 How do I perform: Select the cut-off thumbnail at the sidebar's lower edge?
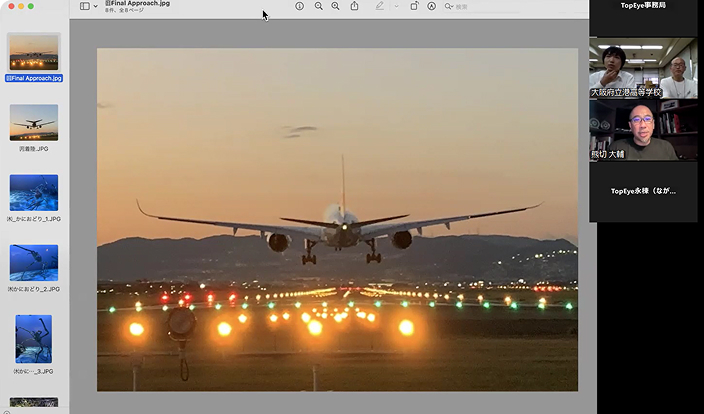34,402
